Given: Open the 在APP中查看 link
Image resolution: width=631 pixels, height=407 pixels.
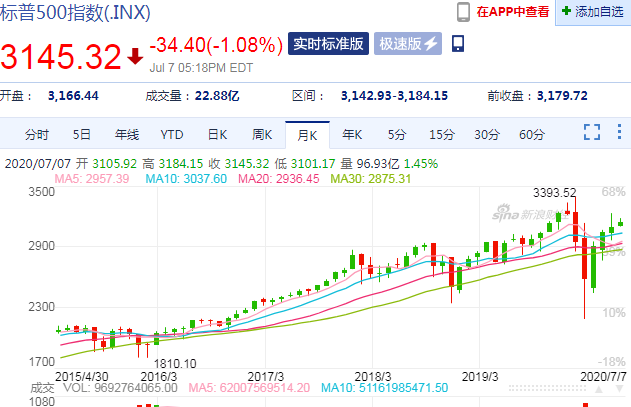Looking at the screenshot, I should 513,12.
